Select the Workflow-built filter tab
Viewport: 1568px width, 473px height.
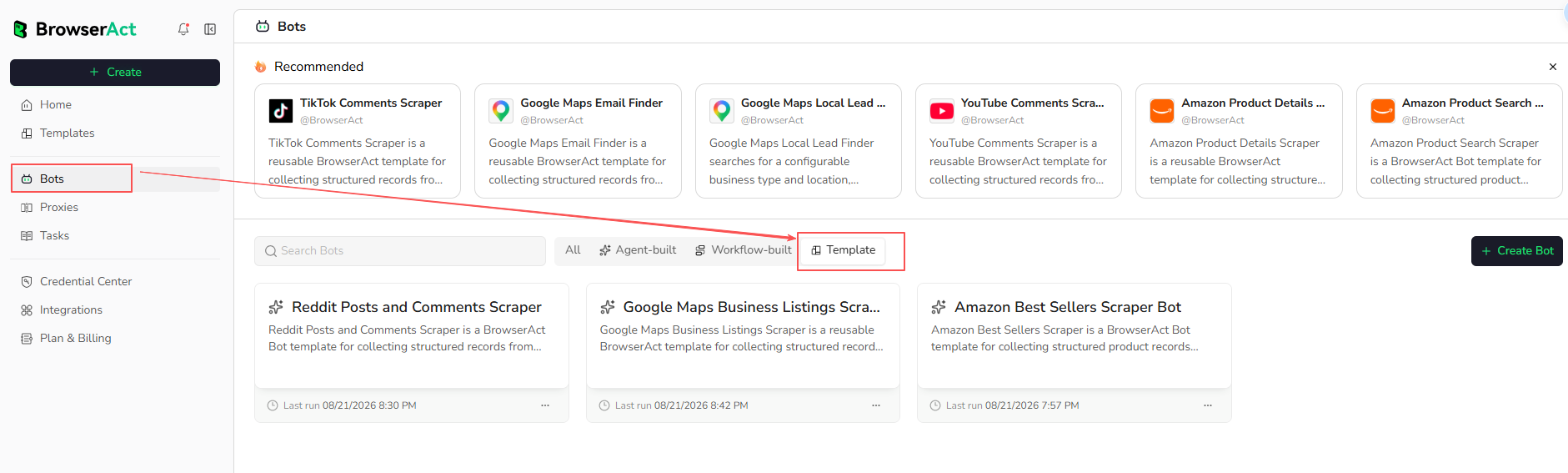click(744, 250)
